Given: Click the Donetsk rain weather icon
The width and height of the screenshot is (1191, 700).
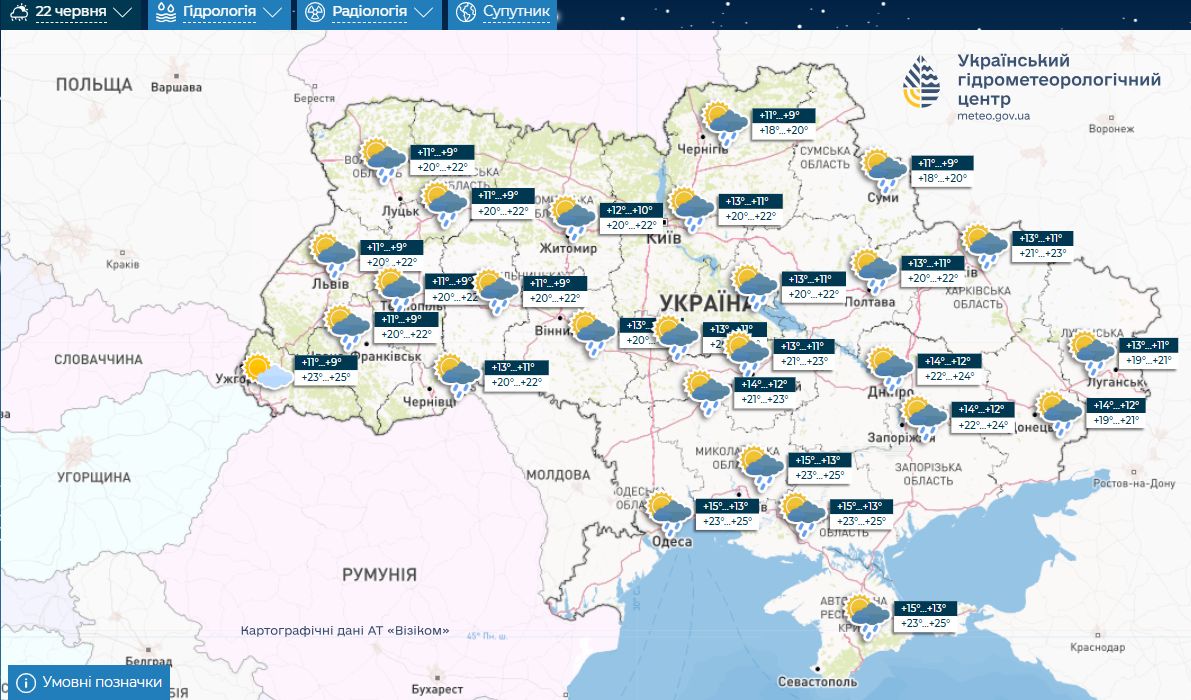Looking at the screenshot, I should (1058, 411).
